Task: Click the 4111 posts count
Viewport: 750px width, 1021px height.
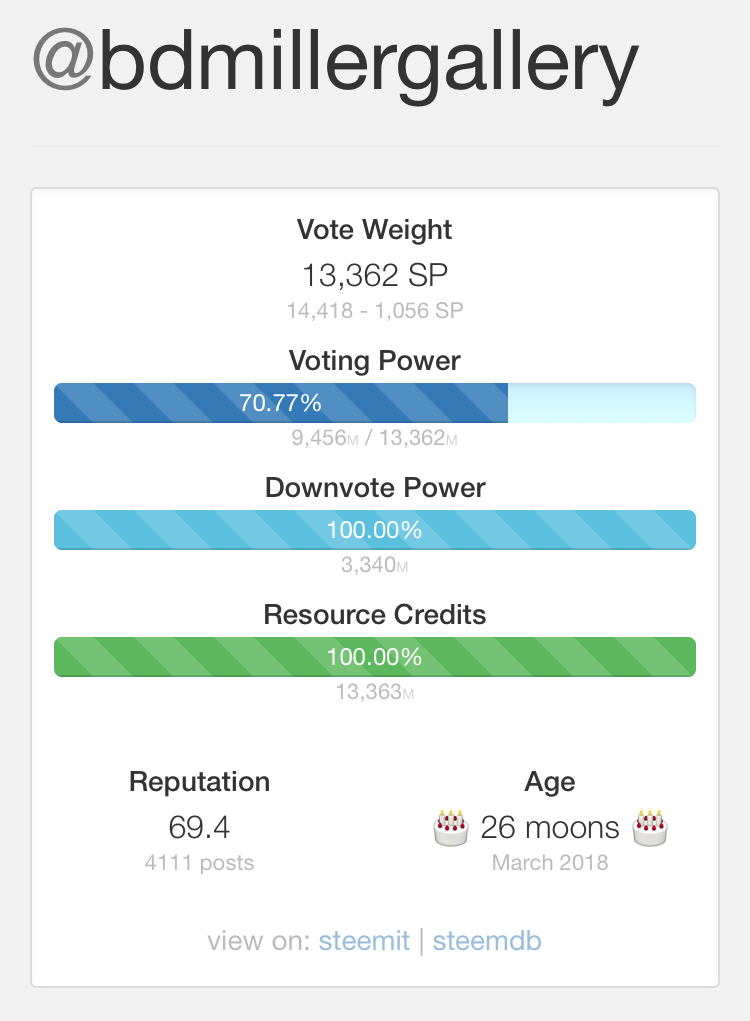Action: [x=199, y=862]
